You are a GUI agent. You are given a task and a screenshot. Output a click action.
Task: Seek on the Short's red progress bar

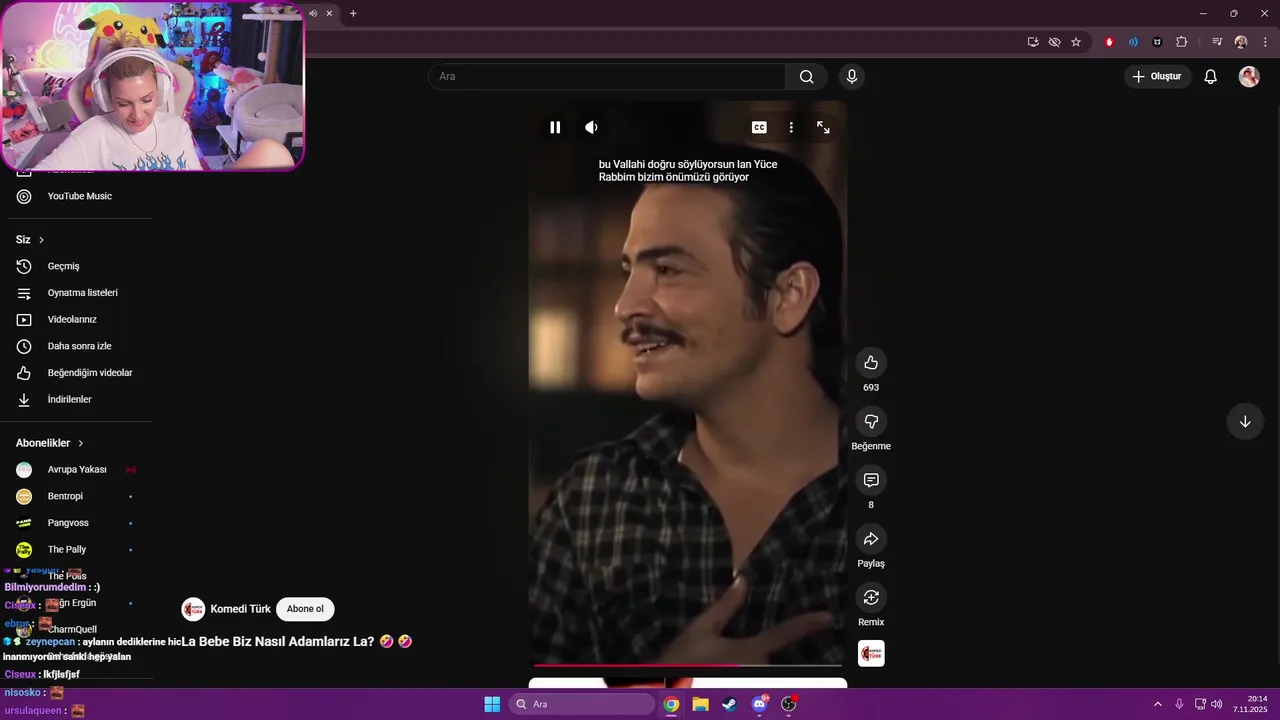coord(688,665)
